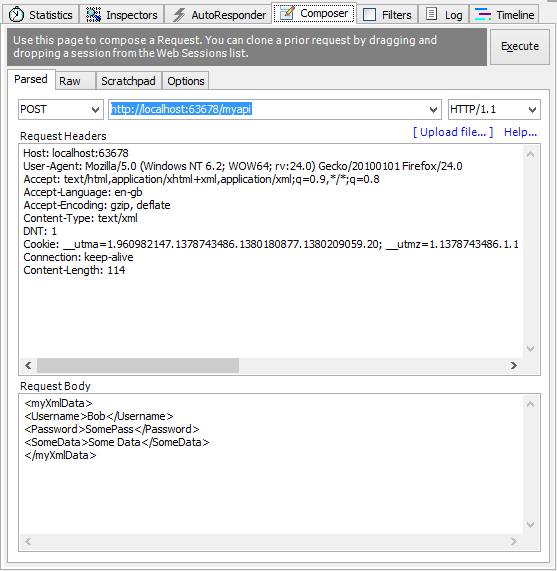Click the Composer pencil icon
The image size is (557, 571).
[287, 13]
